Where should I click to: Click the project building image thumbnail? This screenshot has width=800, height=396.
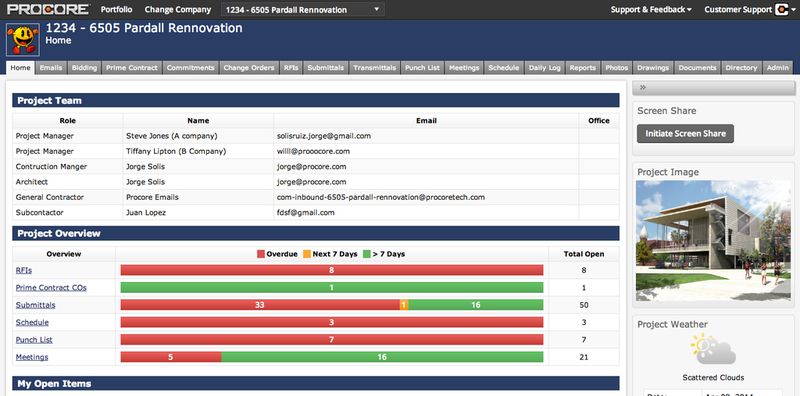[713, 241]
